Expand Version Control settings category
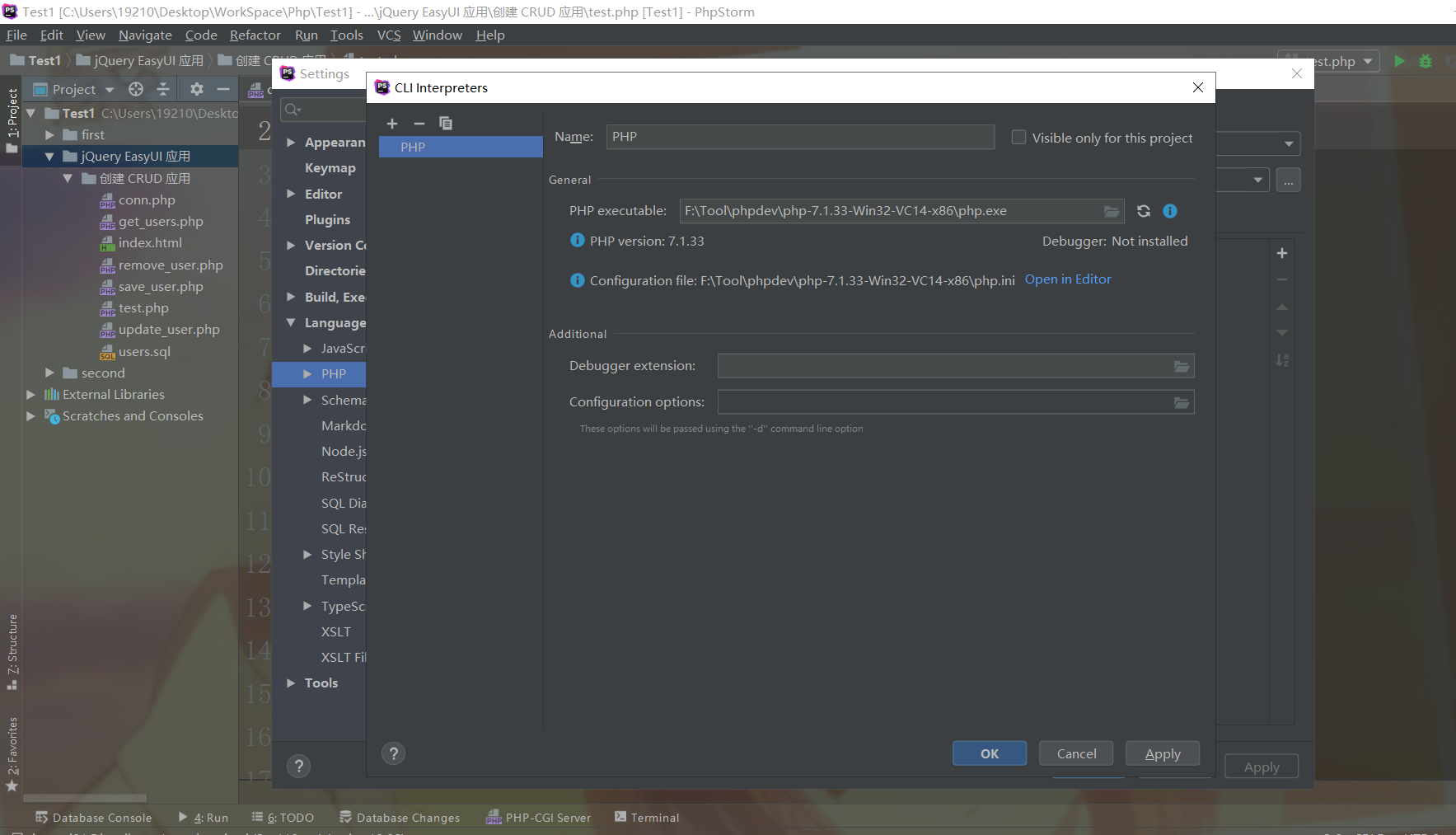 291,246
